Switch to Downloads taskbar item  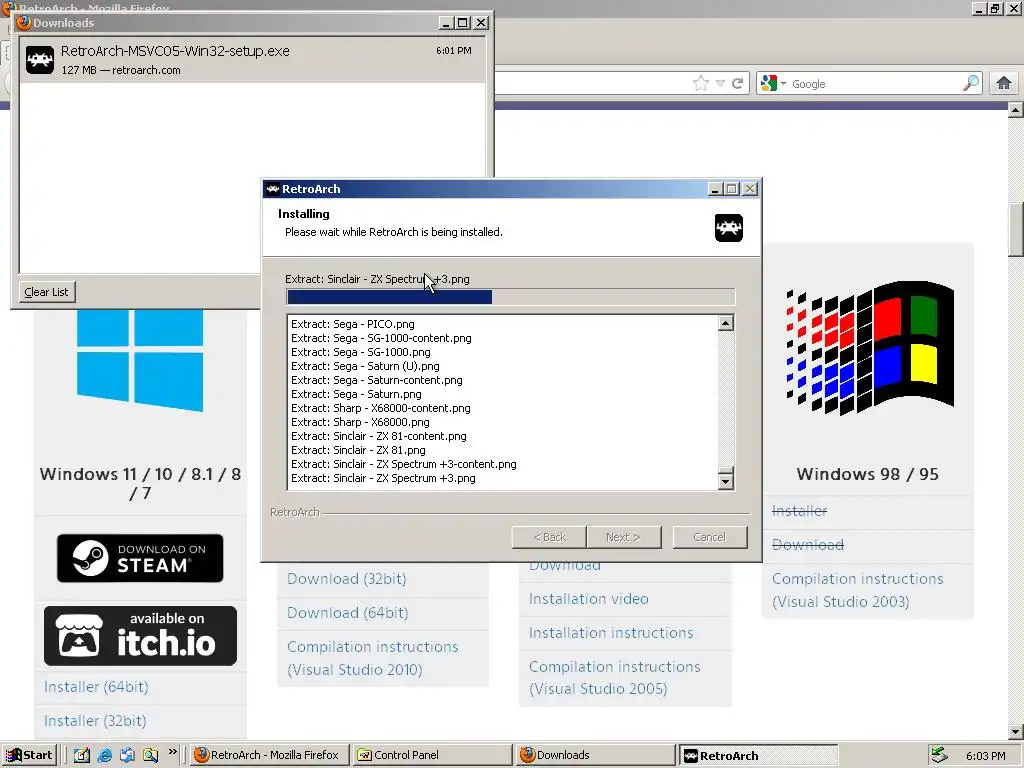596,755
